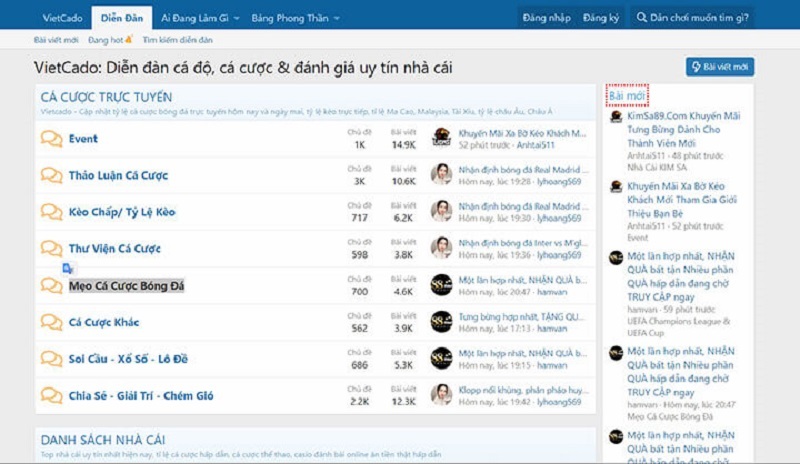This screenshot has width=800, height=464.
Task: Click the Kèo Chấp/ Tỷ Lệ Kèo forum icon
Action: click(x=52, y=212)
